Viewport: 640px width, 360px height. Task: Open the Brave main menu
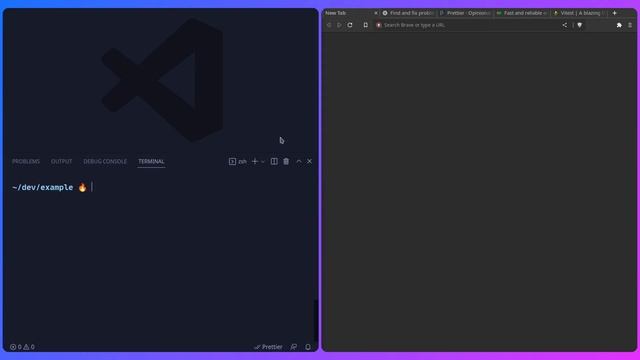pyautogui.click(x=630, y=25)
